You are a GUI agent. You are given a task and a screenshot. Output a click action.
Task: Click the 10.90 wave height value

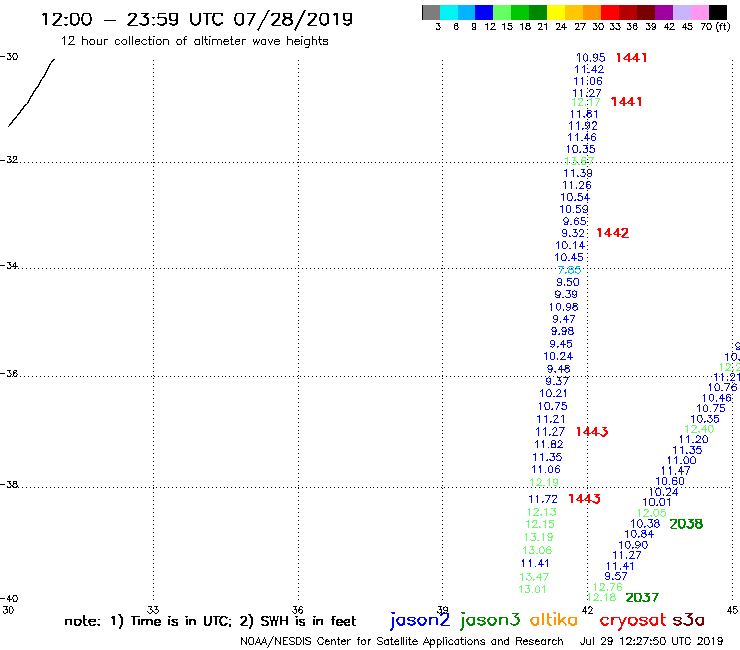point(633,545)
